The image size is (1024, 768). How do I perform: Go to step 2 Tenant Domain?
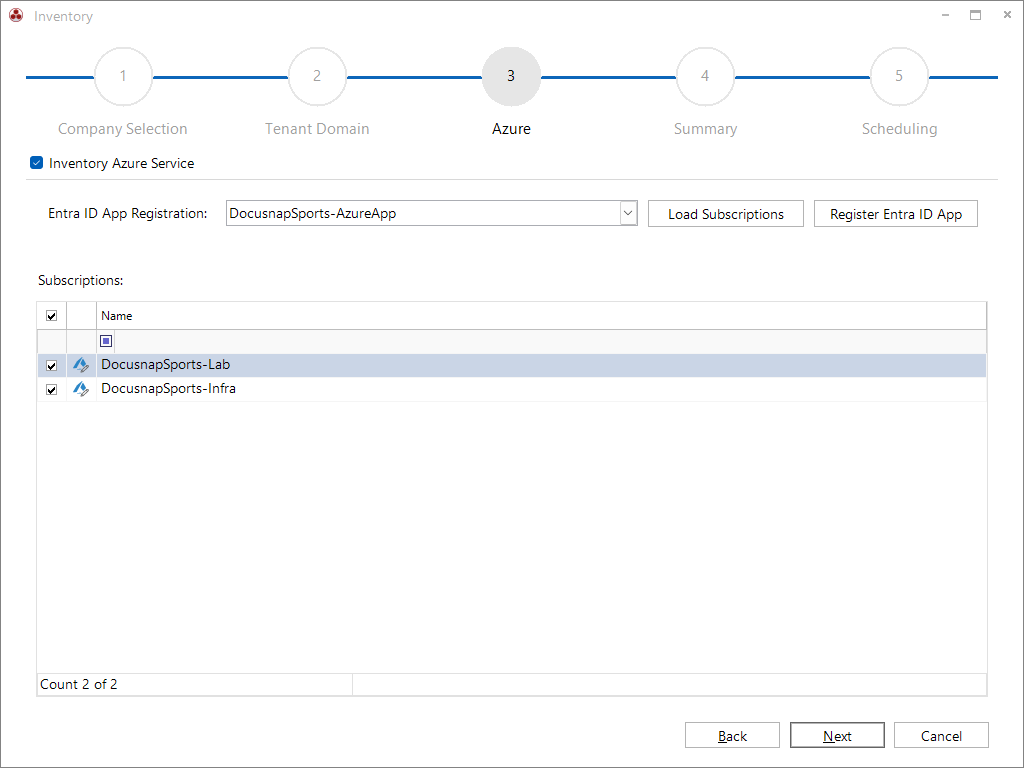[317, 76]
